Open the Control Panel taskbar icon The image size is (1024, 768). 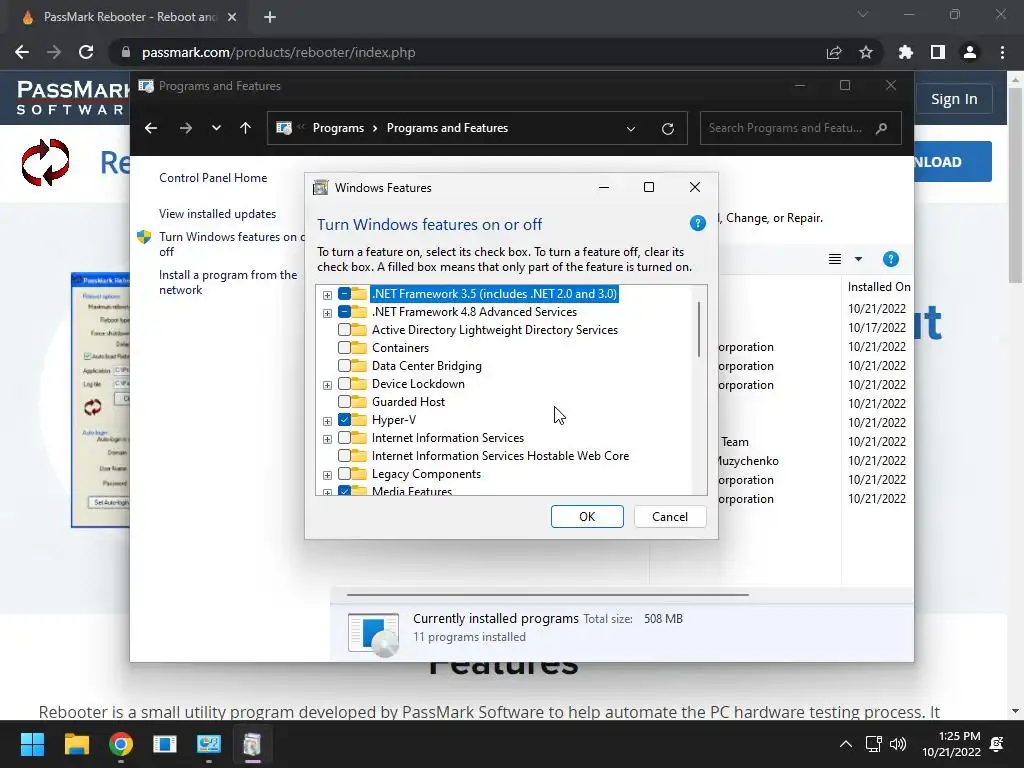pos(209,744)
